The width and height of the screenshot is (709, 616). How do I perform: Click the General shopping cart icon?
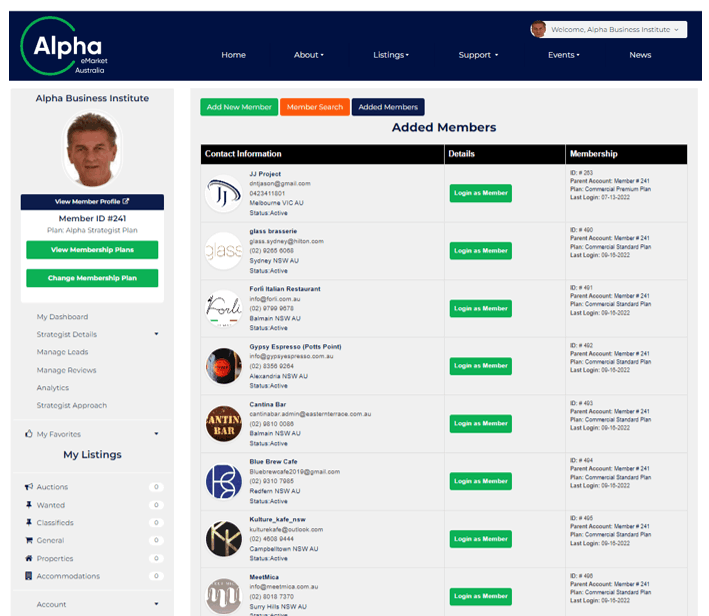(x=28, y=541)
